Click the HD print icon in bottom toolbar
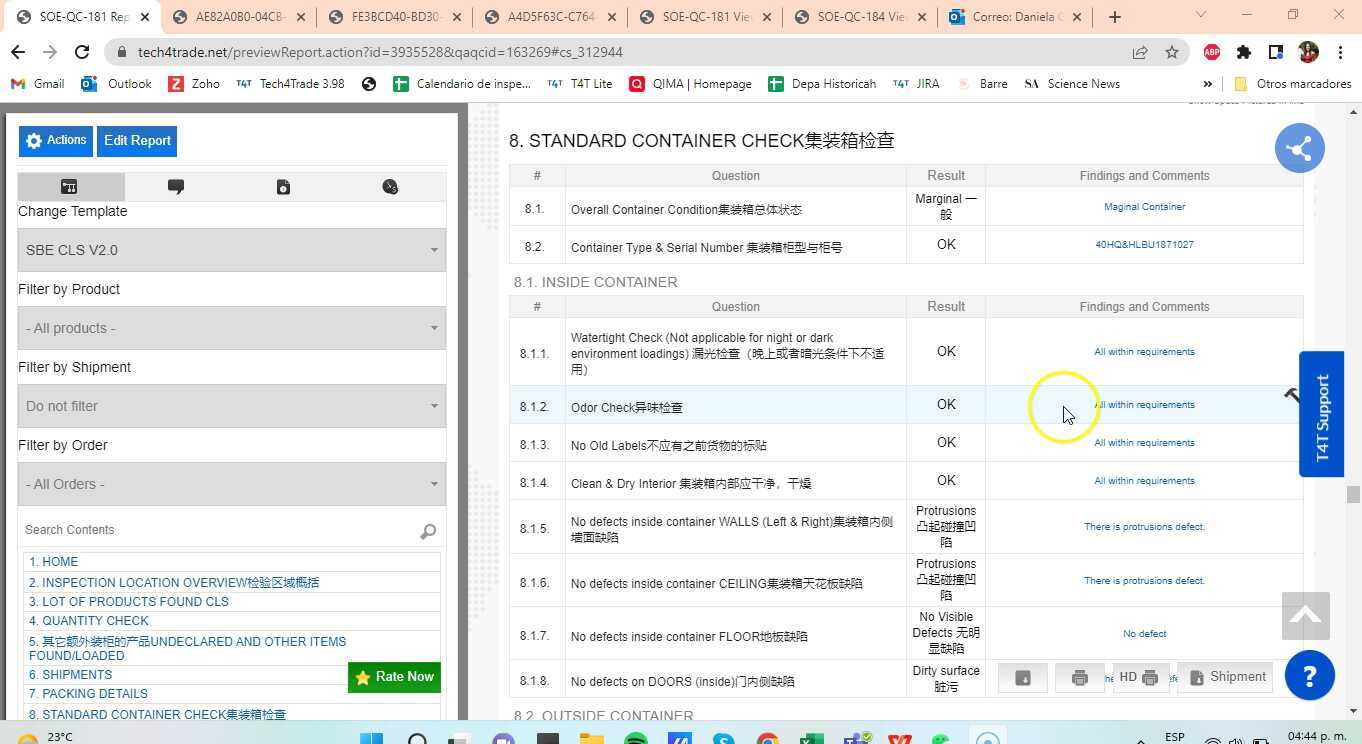 [x=1140, y=677]
